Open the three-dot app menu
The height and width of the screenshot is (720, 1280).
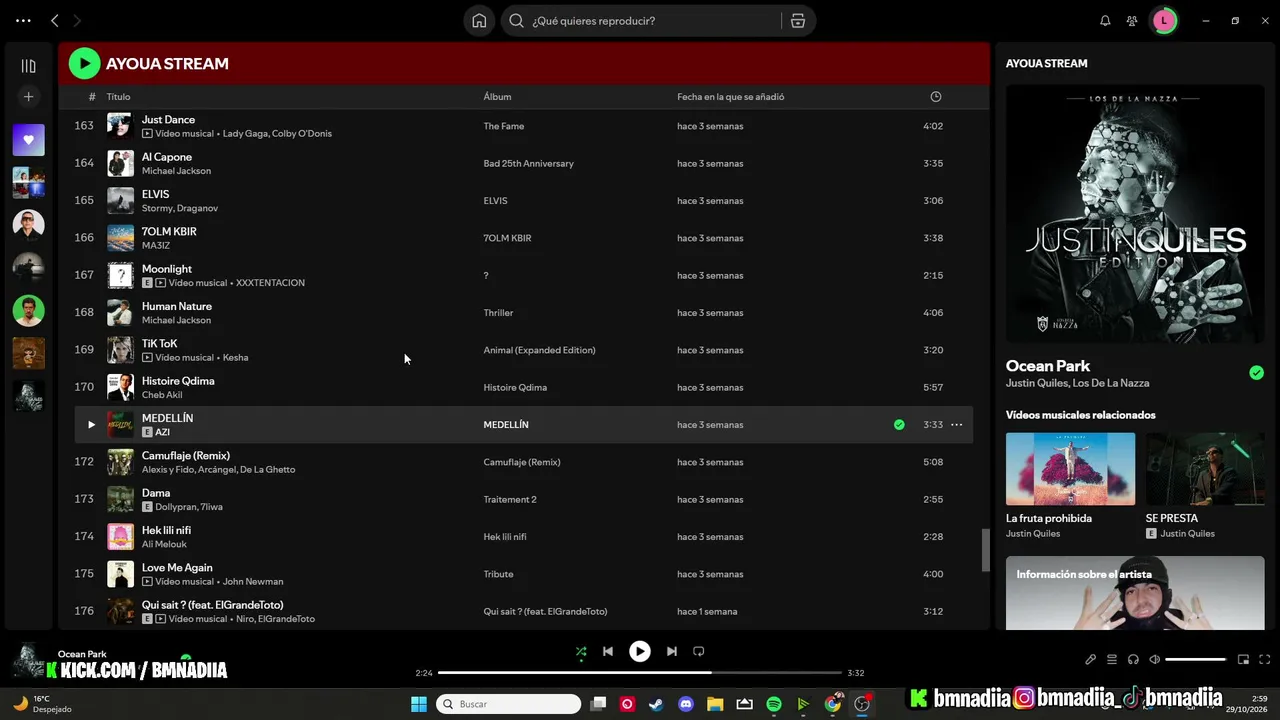coord(23,21)
